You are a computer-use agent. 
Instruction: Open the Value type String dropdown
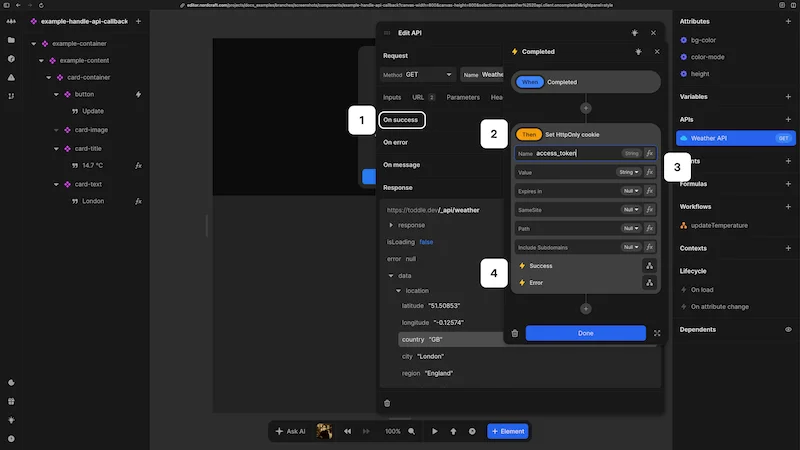point(629,172)
